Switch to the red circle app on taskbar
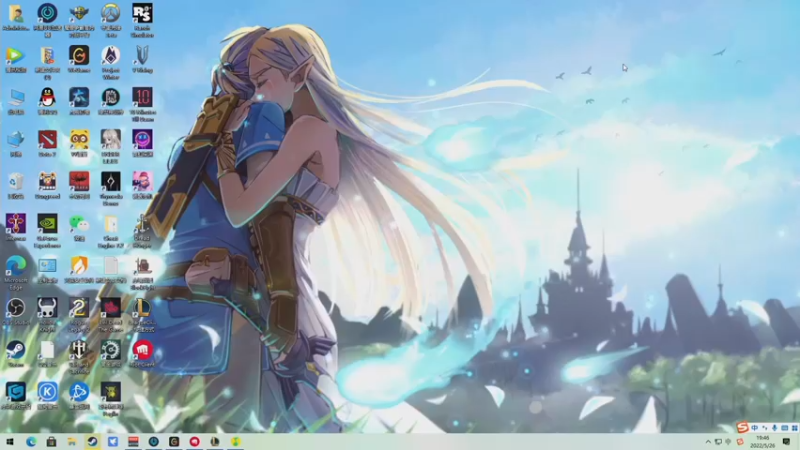800x450 pixels. pyautogui.click(x=194, y=442)
